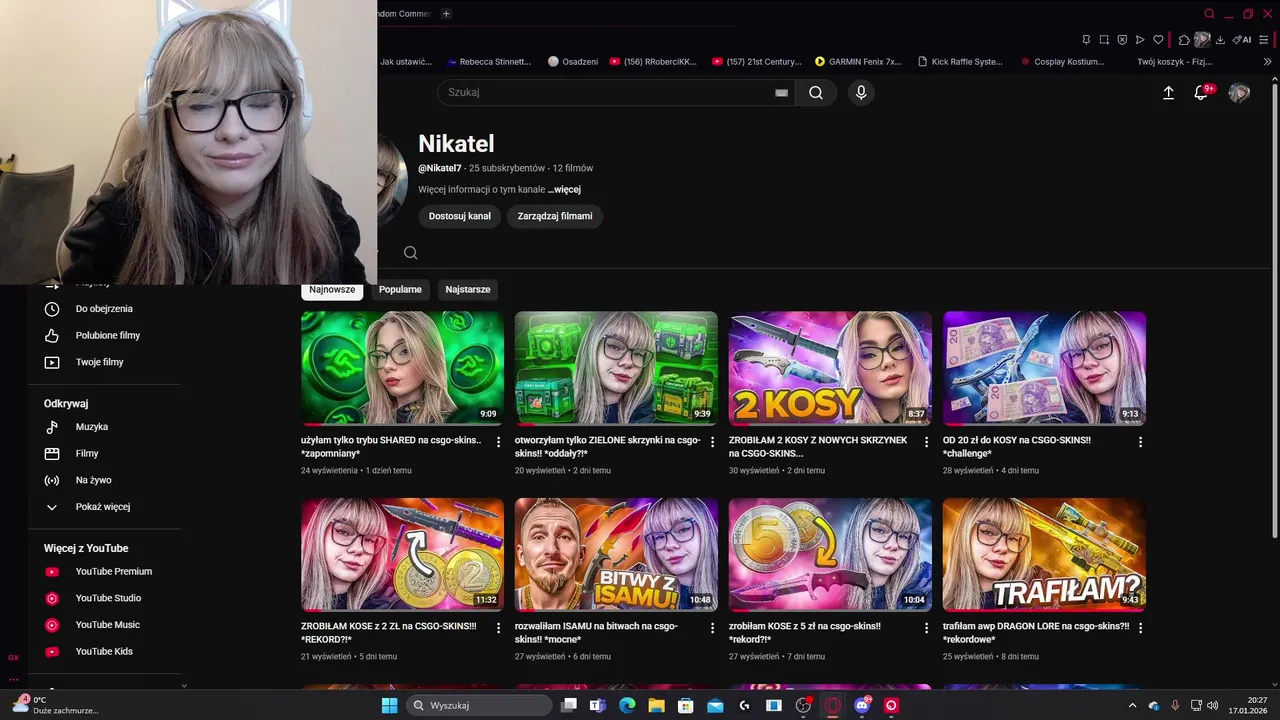Image resolution: width=1280 pixels, height=720 pixels.
Task: Select the Najstarsze sort tab
Action: [468, 289]
